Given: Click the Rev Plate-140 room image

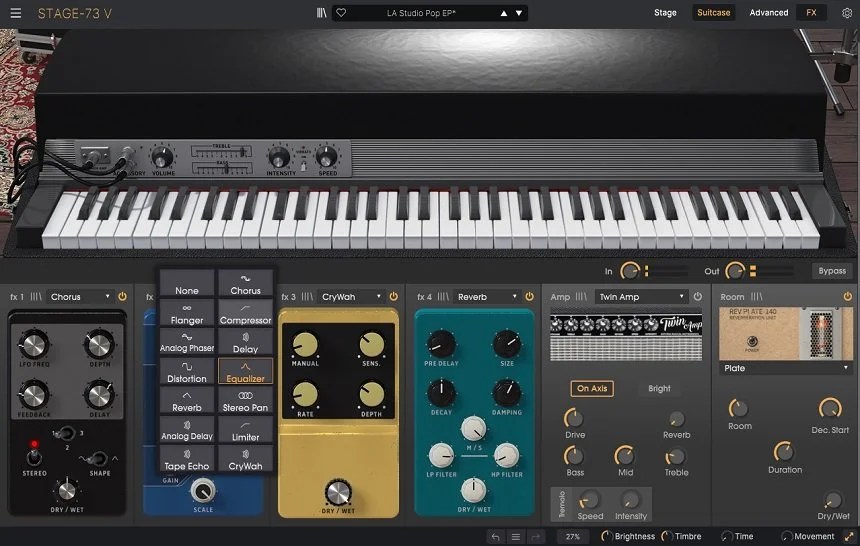Looking at the screenshot, I should point(785,333).
